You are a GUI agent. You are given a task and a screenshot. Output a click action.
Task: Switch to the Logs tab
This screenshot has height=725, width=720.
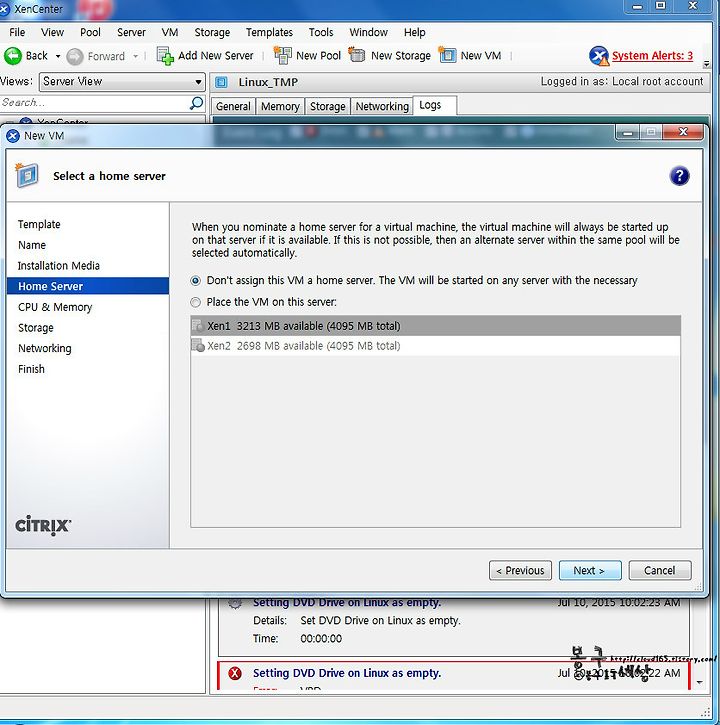click(x=435, y=105)
